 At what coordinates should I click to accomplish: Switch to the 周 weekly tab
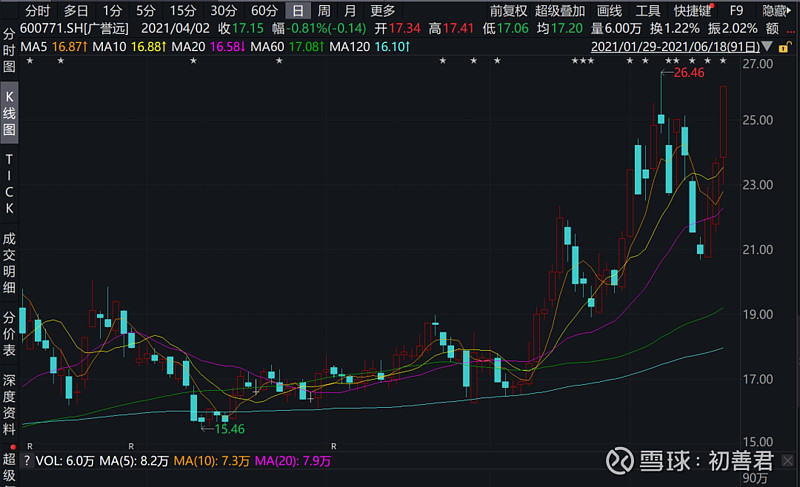(324, 10)
